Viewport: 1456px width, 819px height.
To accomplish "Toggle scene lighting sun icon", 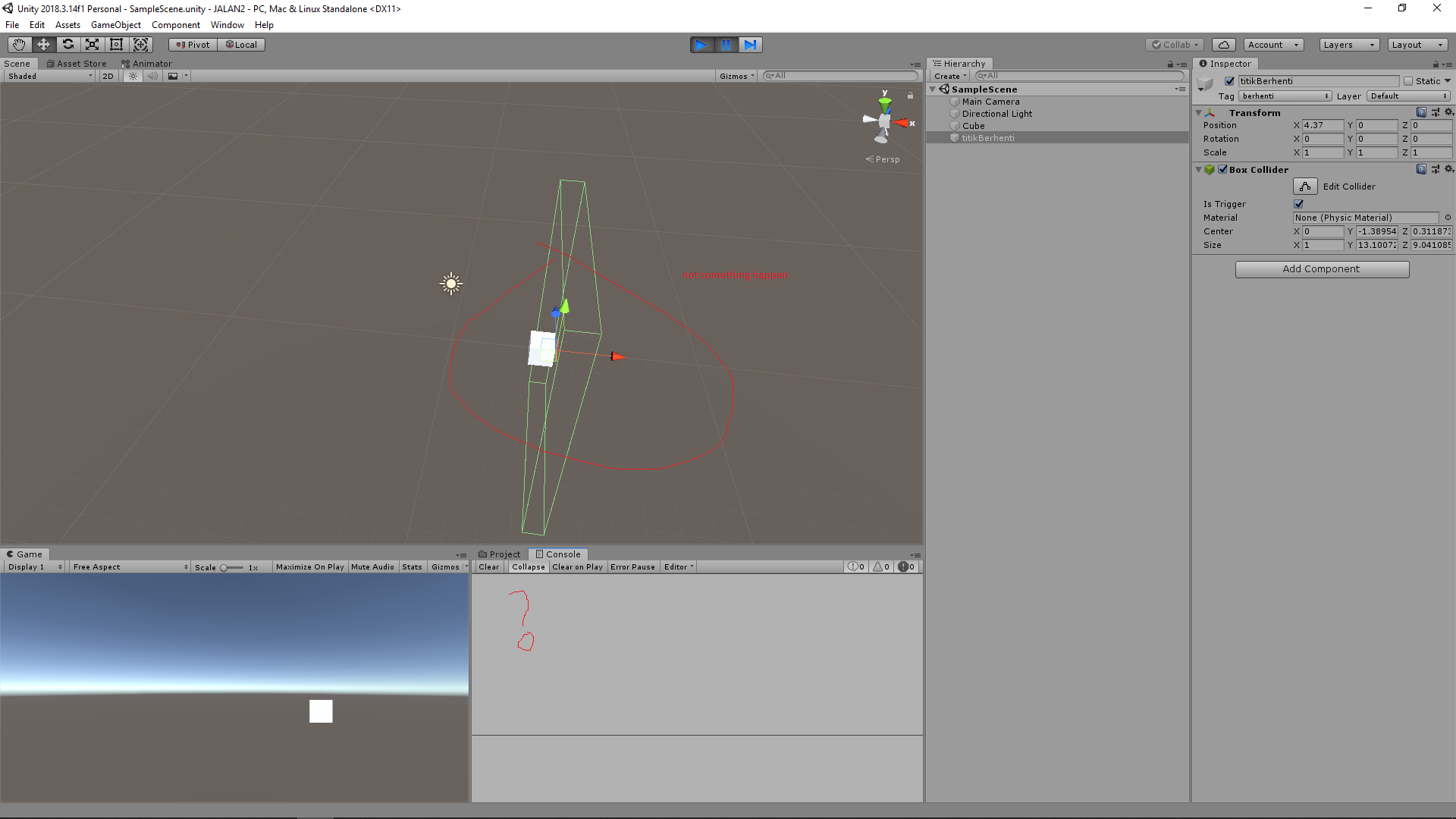I will [133, 76].
